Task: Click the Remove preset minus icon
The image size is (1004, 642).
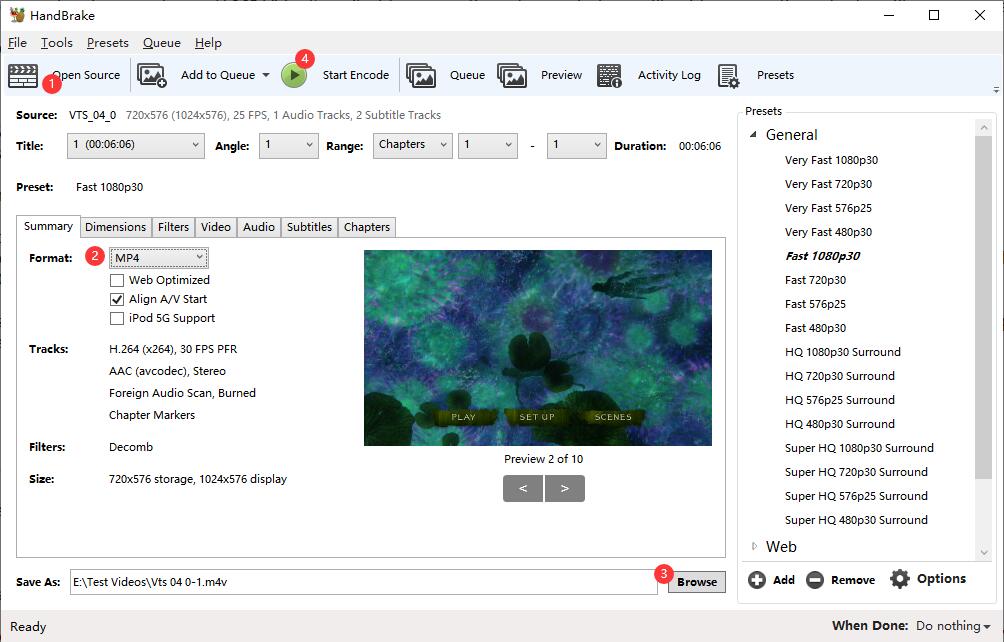Action: click(815, 580)
